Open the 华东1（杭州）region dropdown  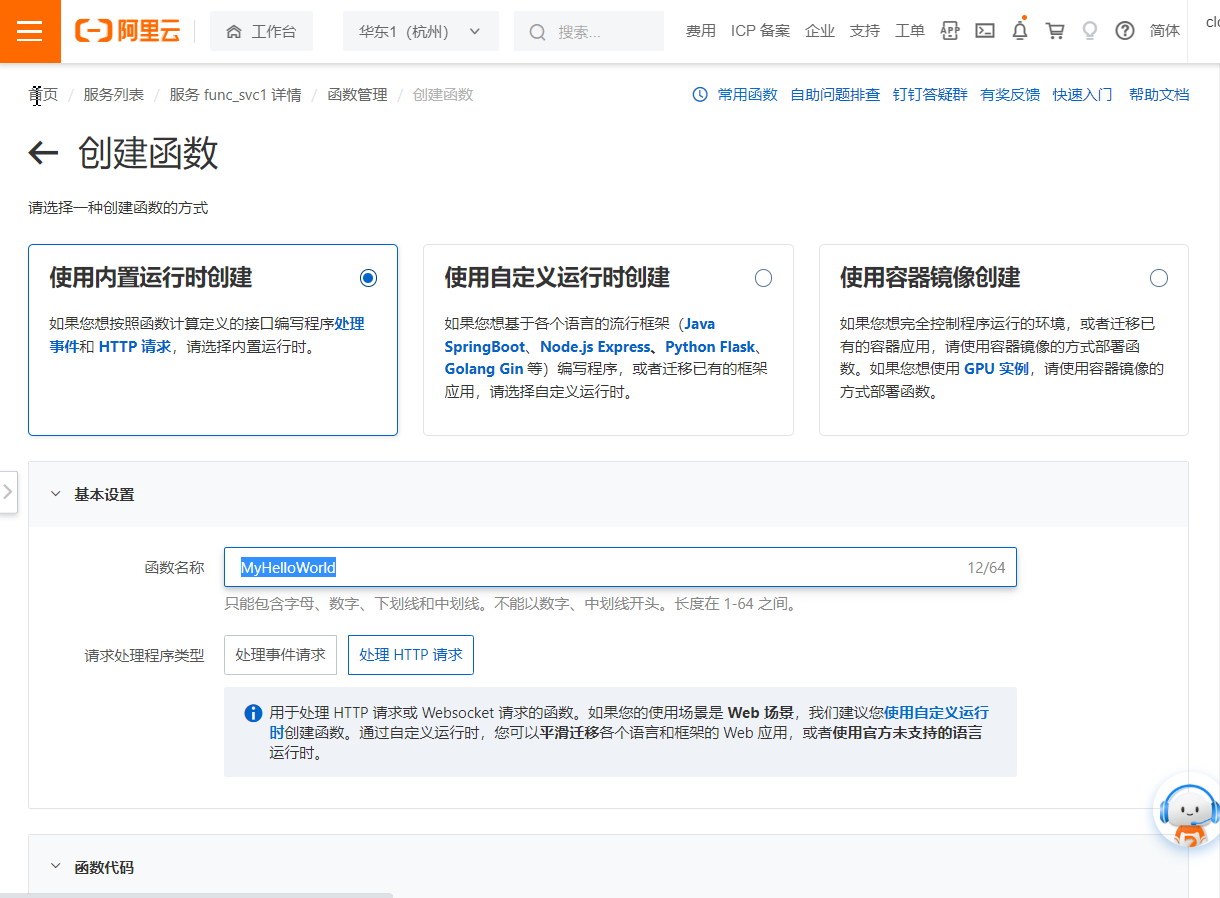(420, 31)
